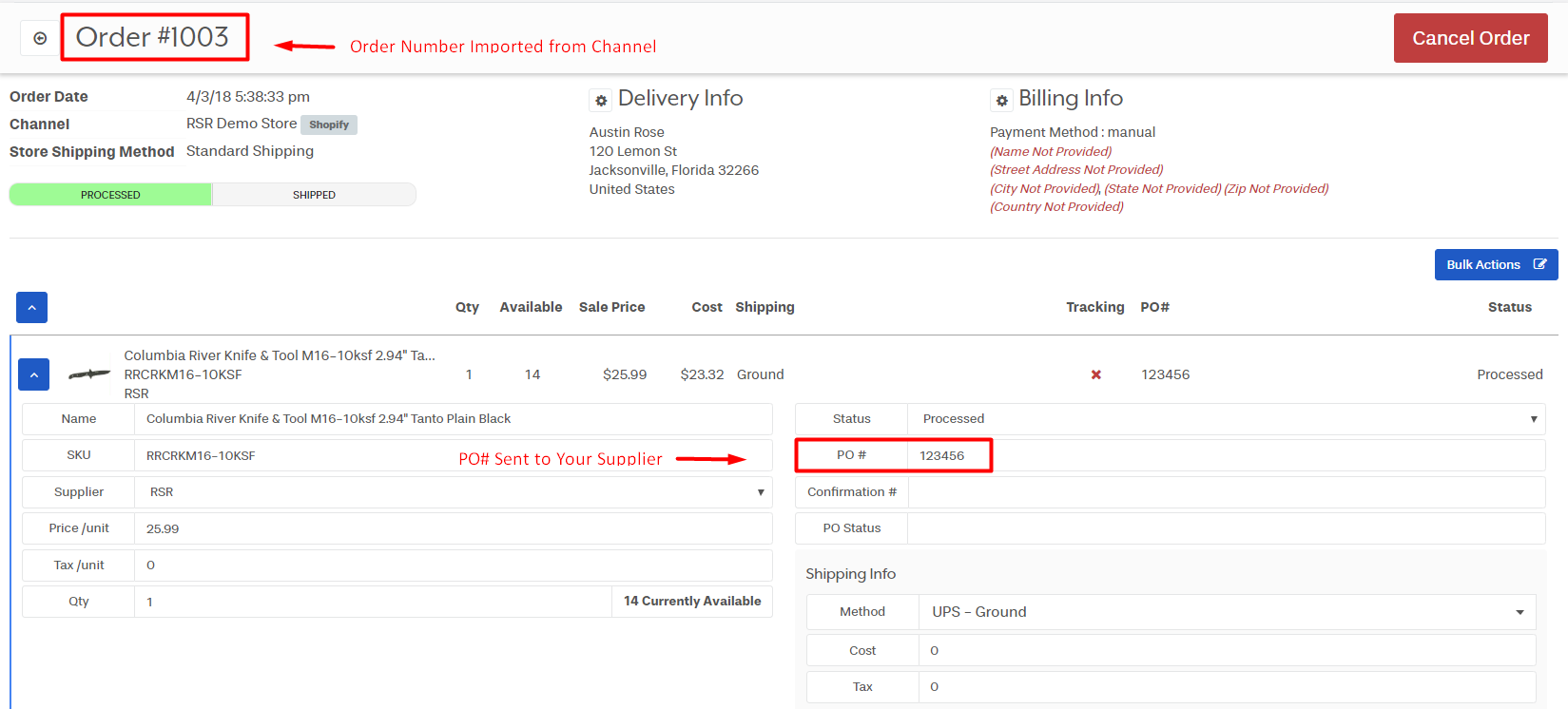Click 14 Currently Available label
Image resolution: width=1568 pixels, height=709 pixels.
coord(692,602)
